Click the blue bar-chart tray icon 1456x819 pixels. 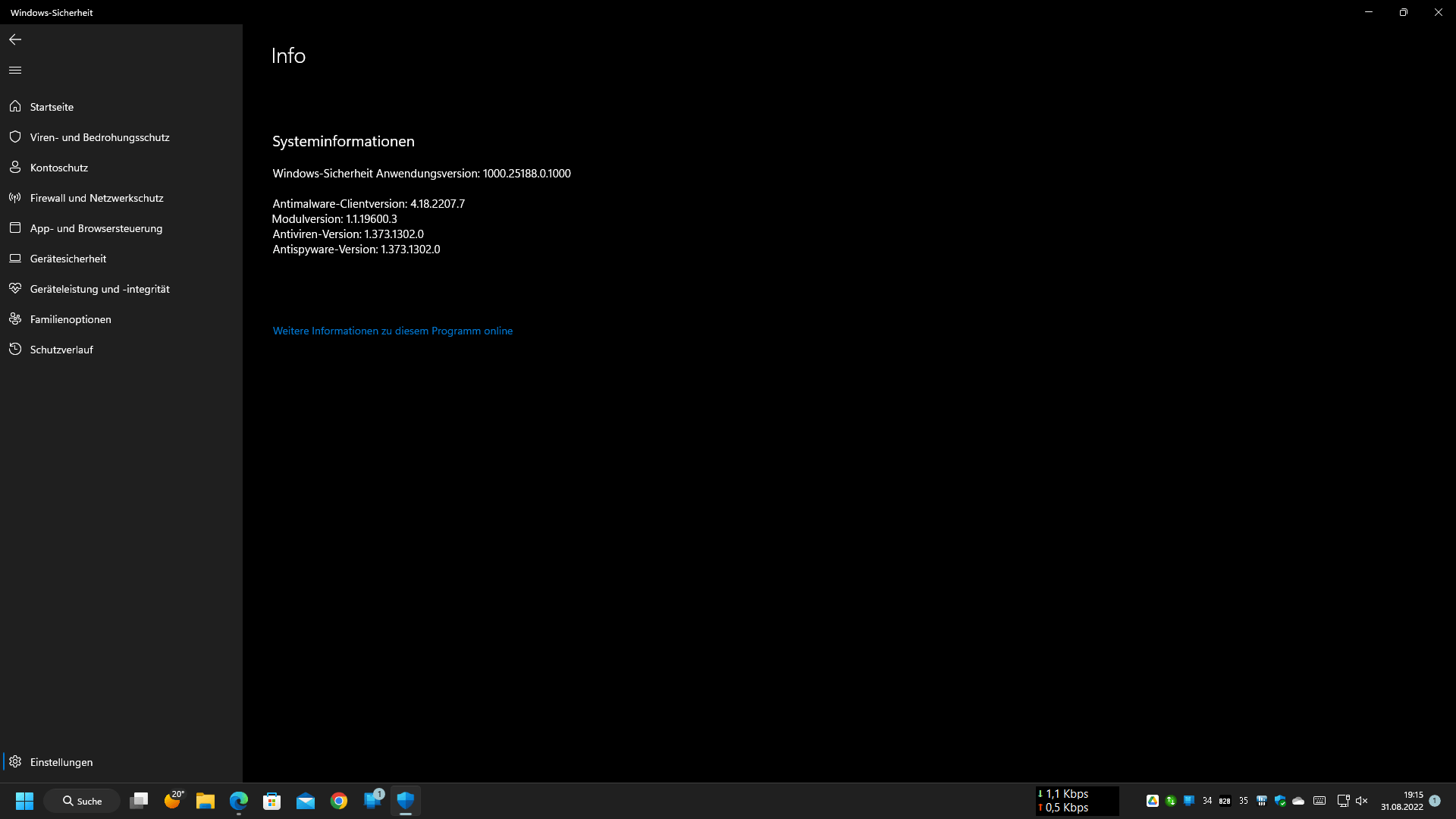click(x=1262, y=801)
